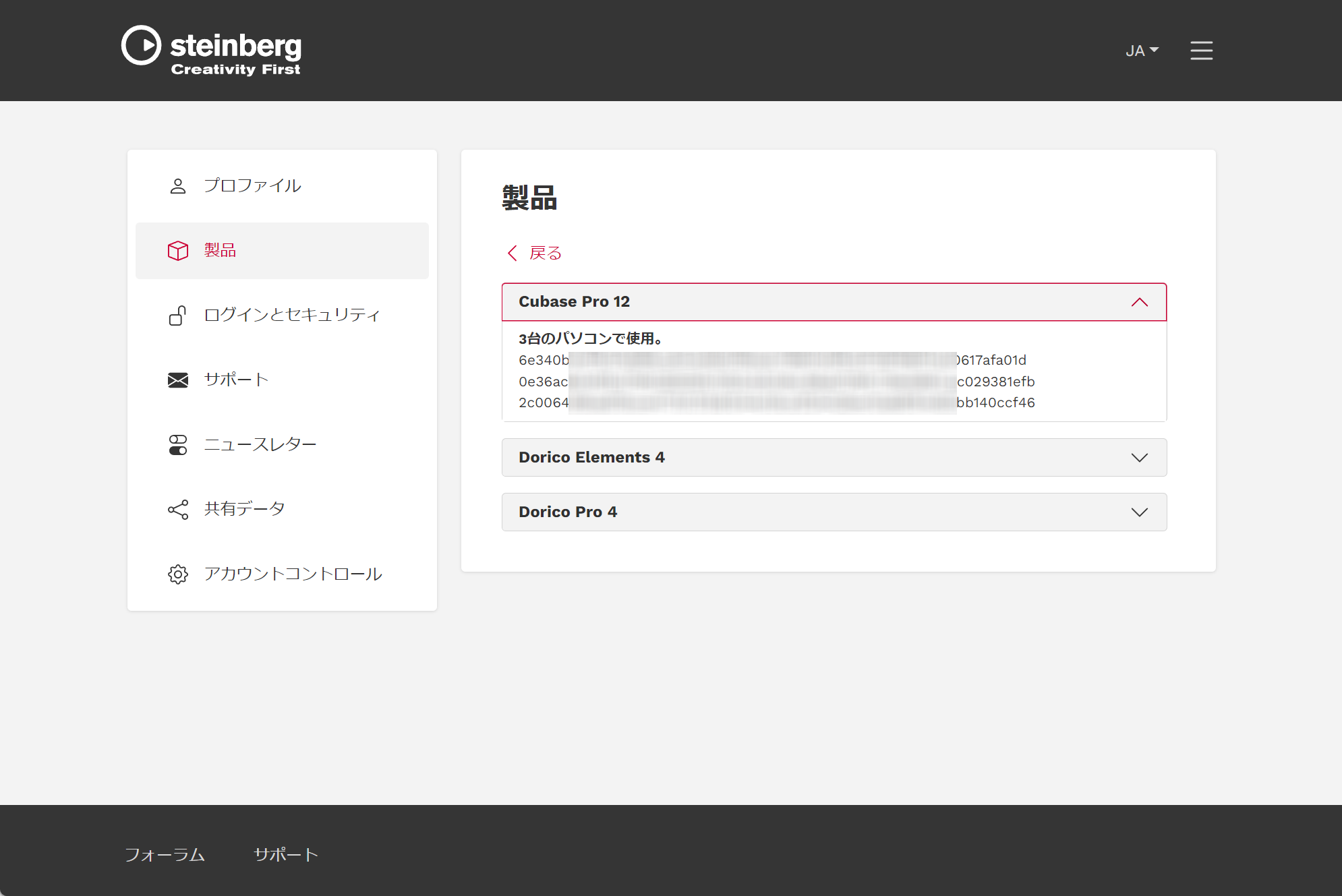Open 共有データ in the sidebar
The image size is (1342, 896).
point(282,510)
